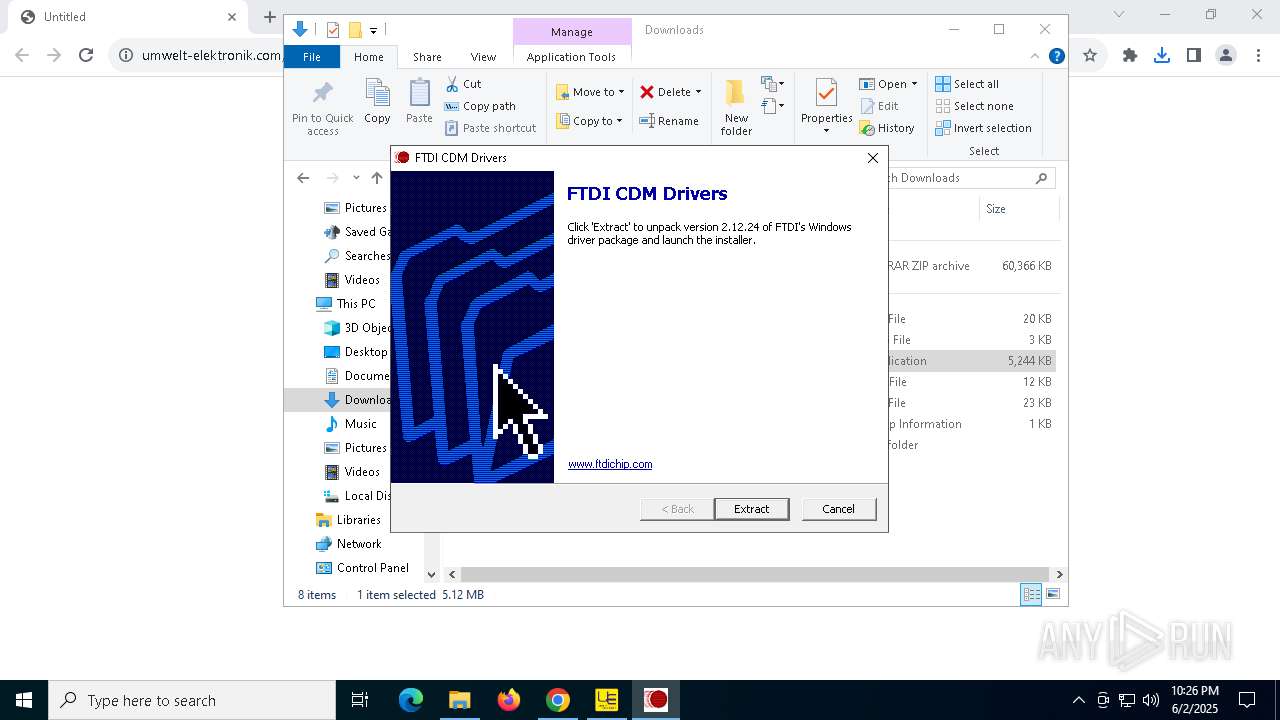The width and height of the screenshot is (1280, 720).
Task: Click Paste shortcut in the ribbon
Action: (x=491, y=128)
